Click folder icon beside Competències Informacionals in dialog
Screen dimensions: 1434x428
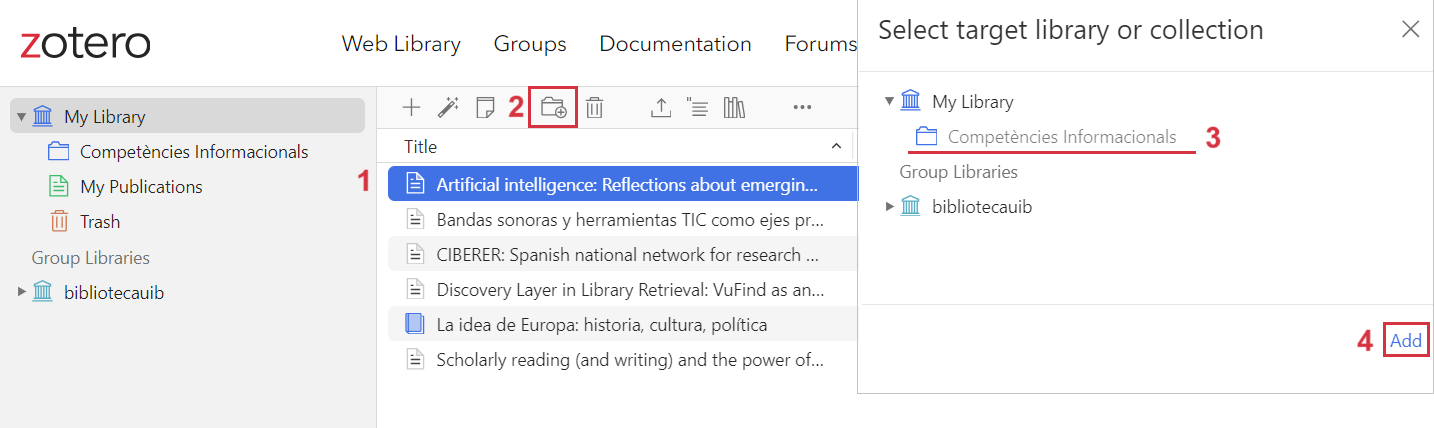[x=926, y=137]
